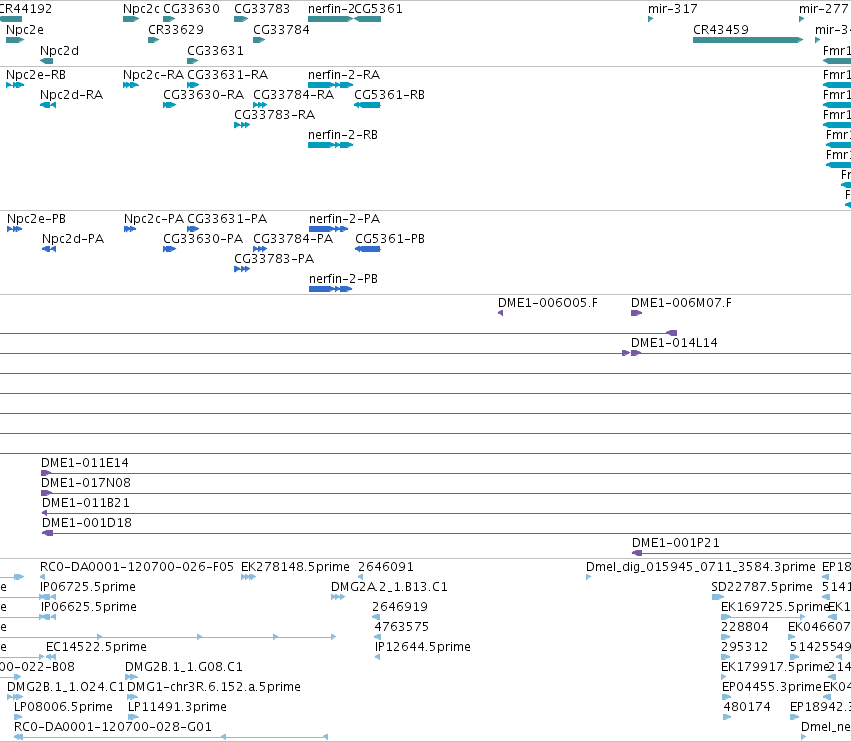Select the nerfin-2-RB transcript
Viewport: 851px width, 742px height.
pos(331,145)
